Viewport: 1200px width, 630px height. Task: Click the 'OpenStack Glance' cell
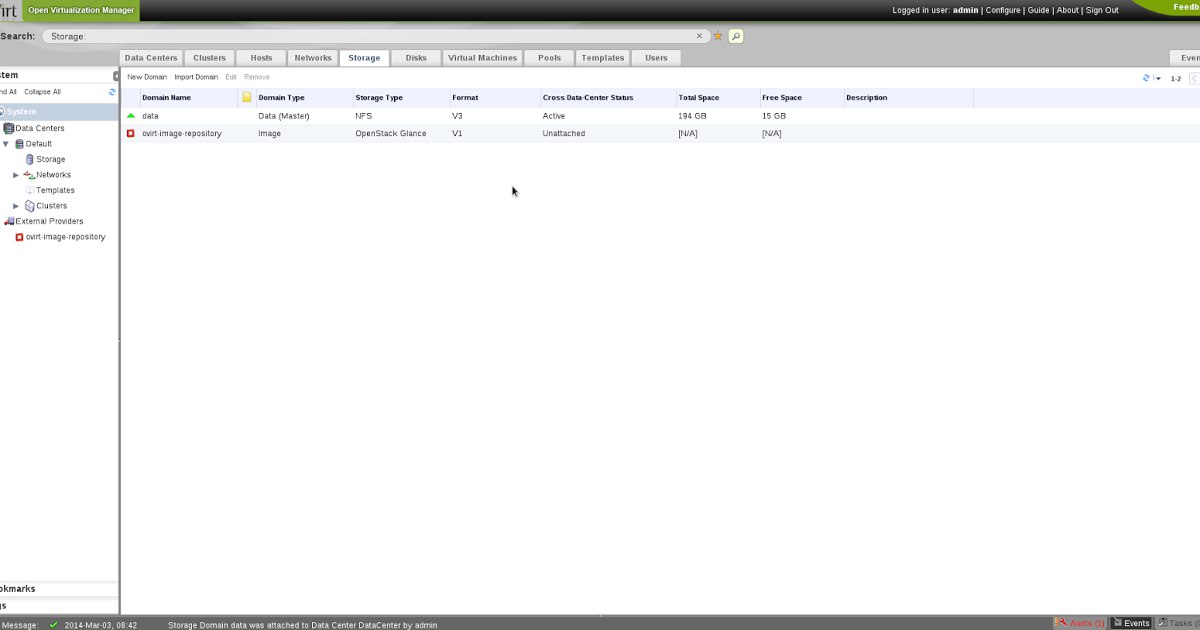coord(391,133)
